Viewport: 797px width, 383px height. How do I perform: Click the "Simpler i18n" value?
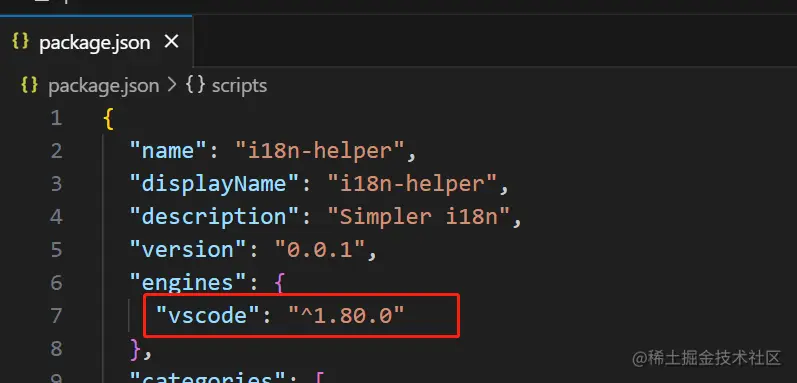(419, 217)
